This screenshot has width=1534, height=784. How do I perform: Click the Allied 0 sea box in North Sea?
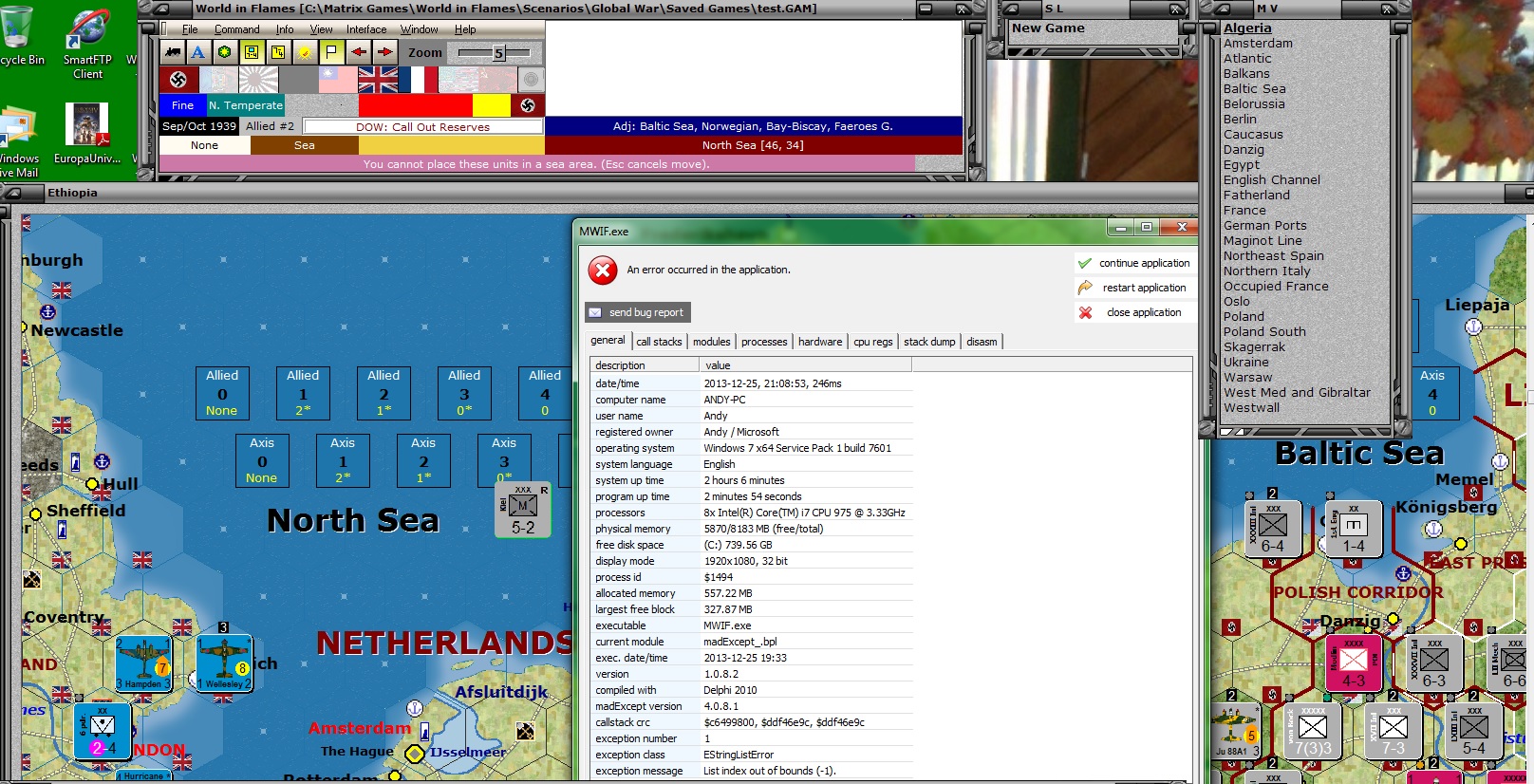click(222, 393)
